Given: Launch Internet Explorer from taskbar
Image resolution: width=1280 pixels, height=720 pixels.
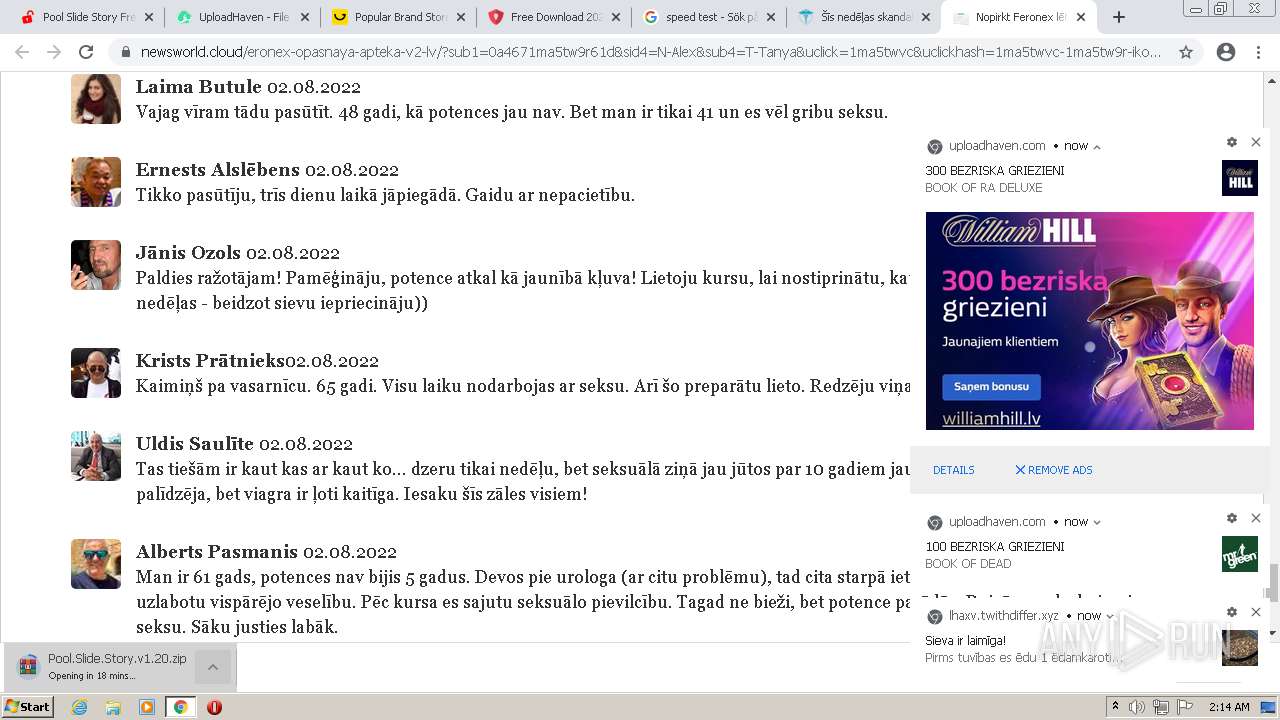Looking at the screenshot, I should (x=79, y=707).
